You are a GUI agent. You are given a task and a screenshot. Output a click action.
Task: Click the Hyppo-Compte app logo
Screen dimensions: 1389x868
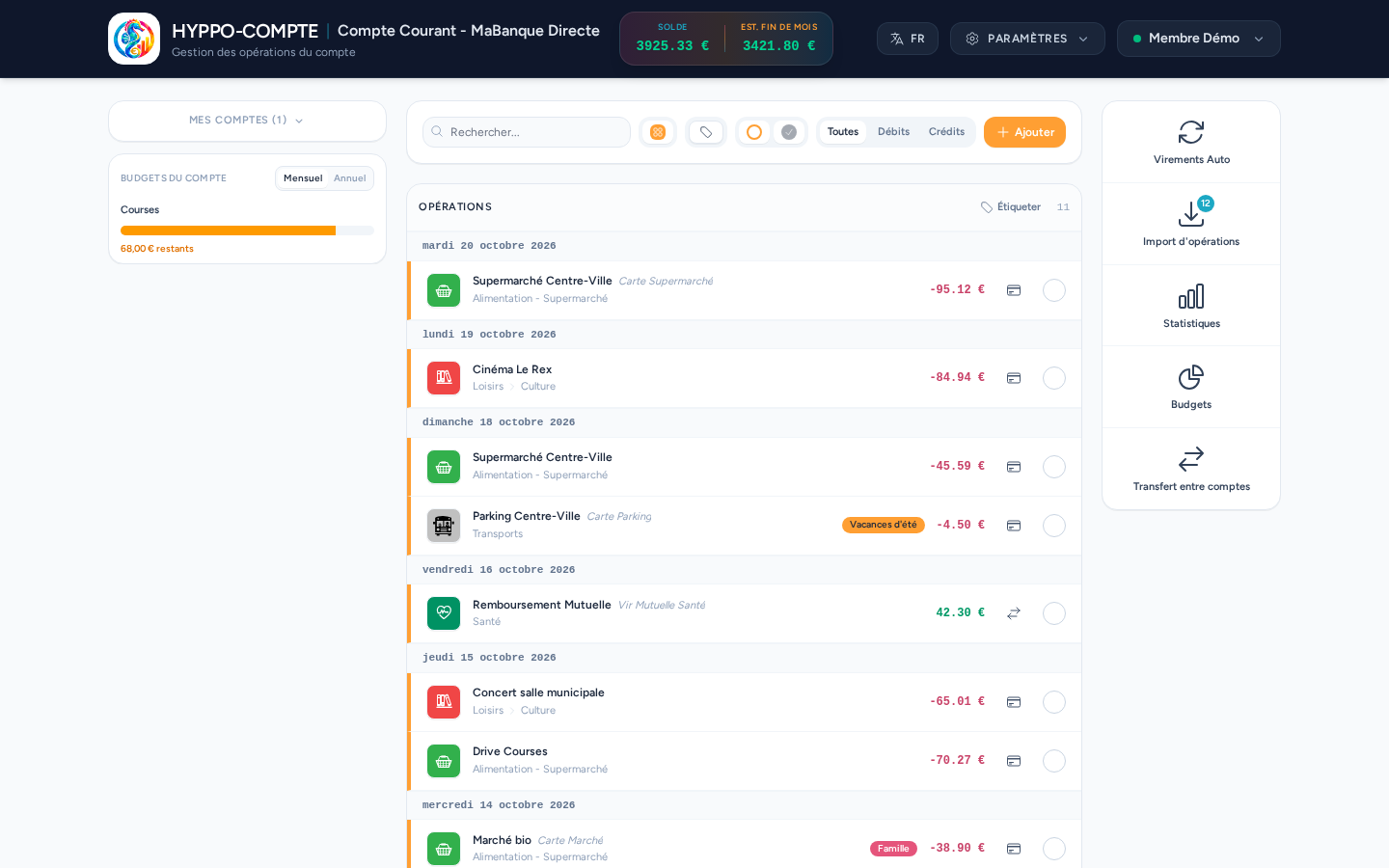[x=134, y=39]
